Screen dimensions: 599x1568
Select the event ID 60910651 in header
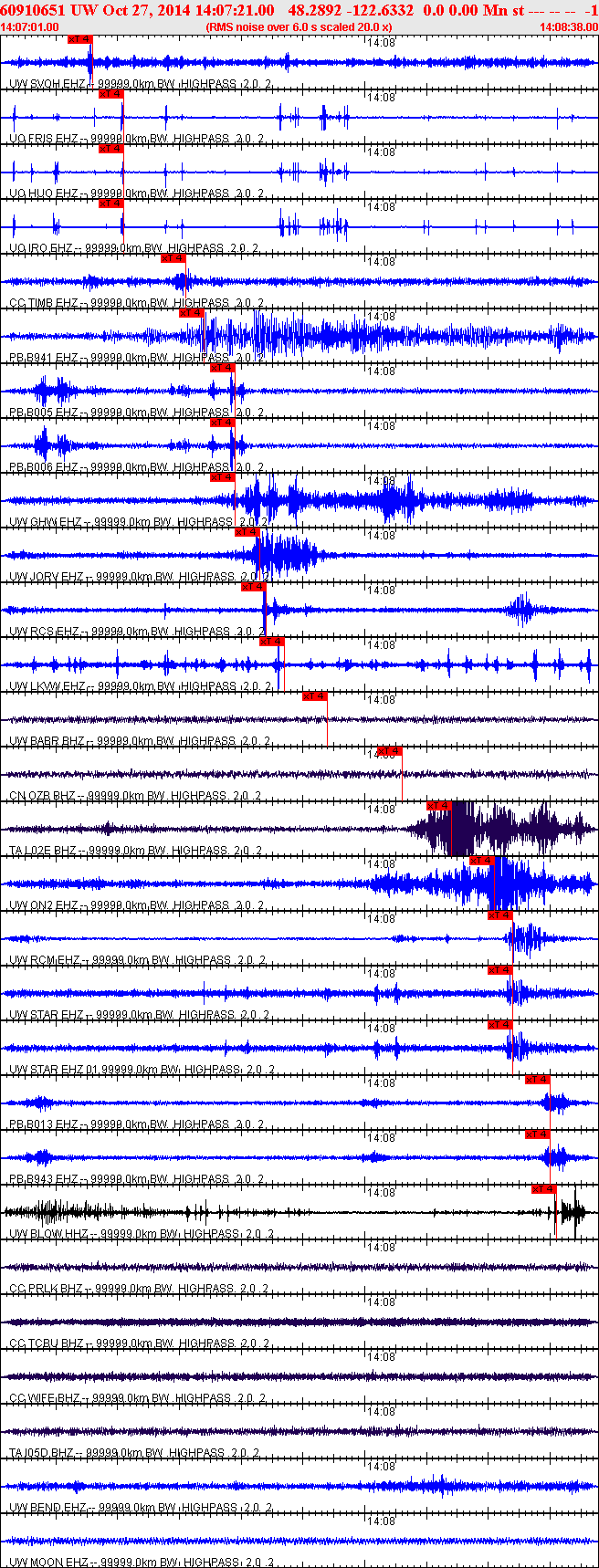point(31,10)
